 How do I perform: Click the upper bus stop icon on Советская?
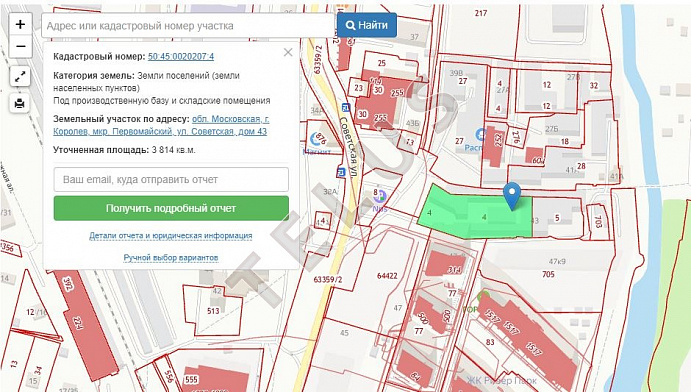click(346, 107)
